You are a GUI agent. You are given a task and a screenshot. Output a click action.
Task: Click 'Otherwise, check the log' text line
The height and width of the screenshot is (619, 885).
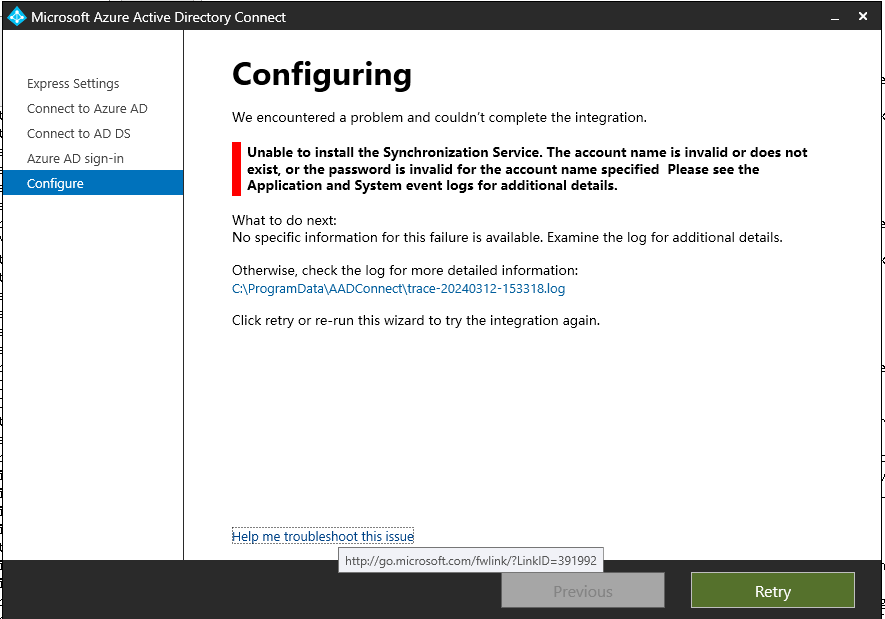[405, 270]
